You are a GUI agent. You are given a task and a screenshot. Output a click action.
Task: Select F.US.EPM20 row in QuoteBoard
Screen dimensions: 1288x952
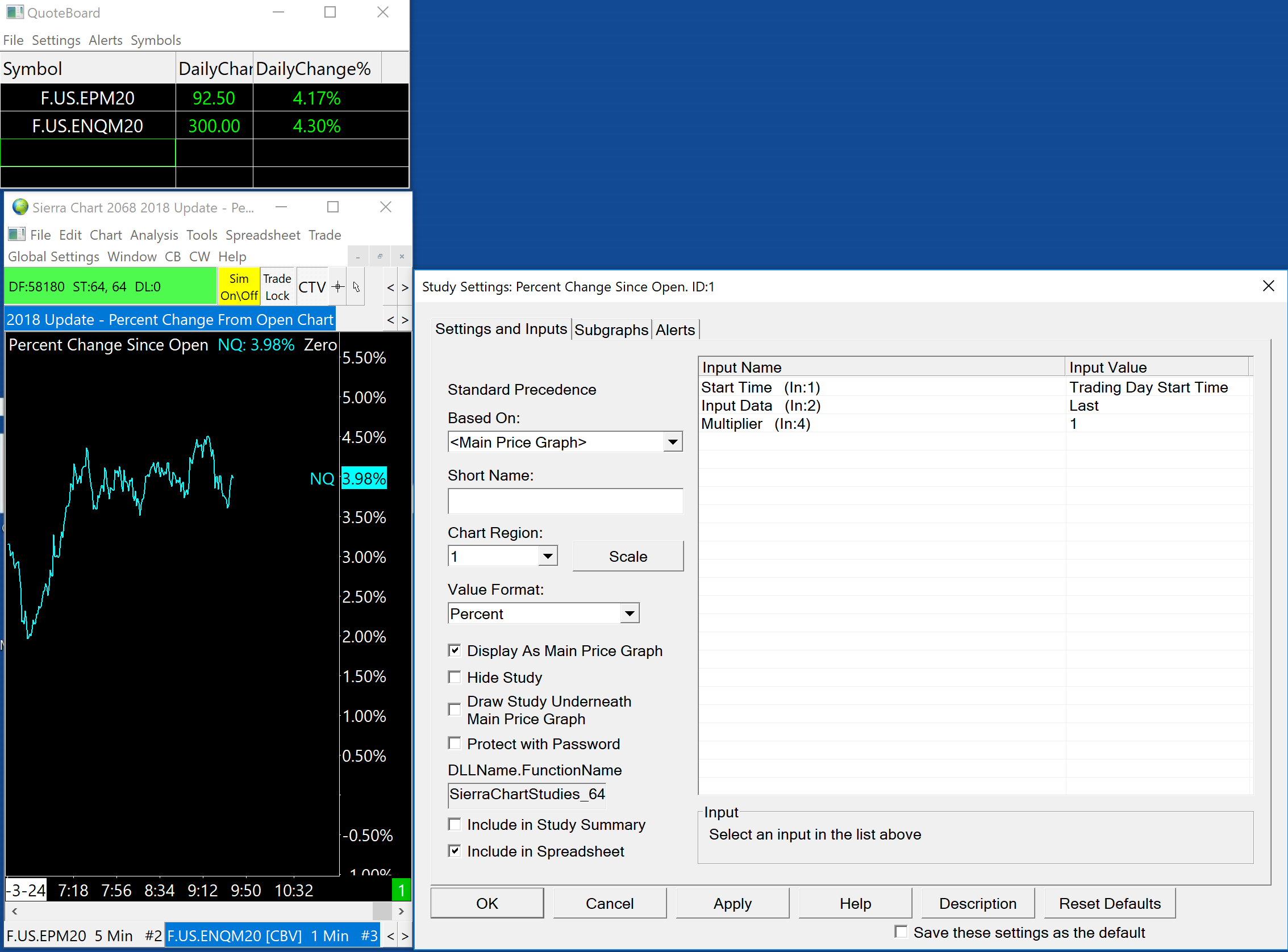click(205, 97)
